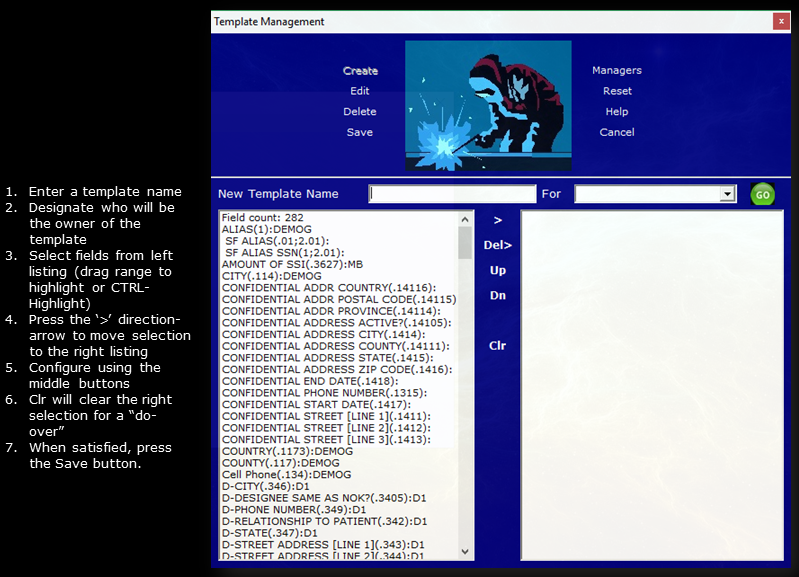Viewport: 799px width, 577px height.
Task: Click the New Template Name input field
Action: pos(452,194)
